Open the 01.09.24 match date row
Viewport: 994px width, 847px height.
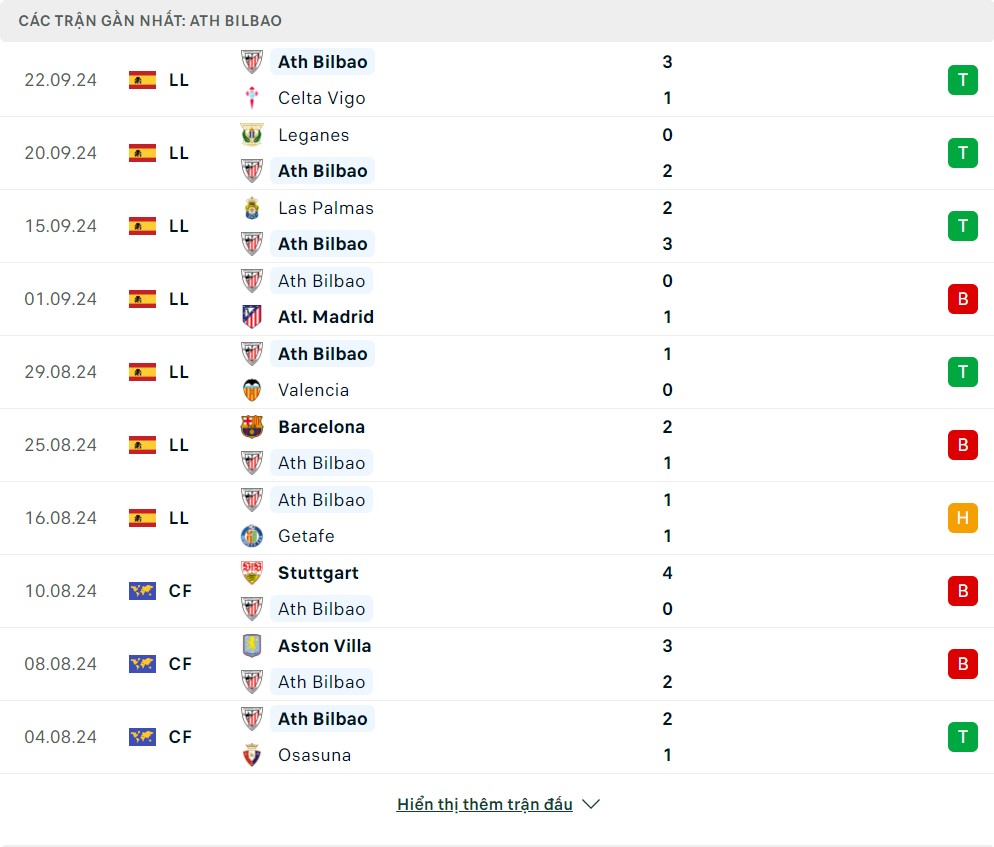tap(61, 299)
